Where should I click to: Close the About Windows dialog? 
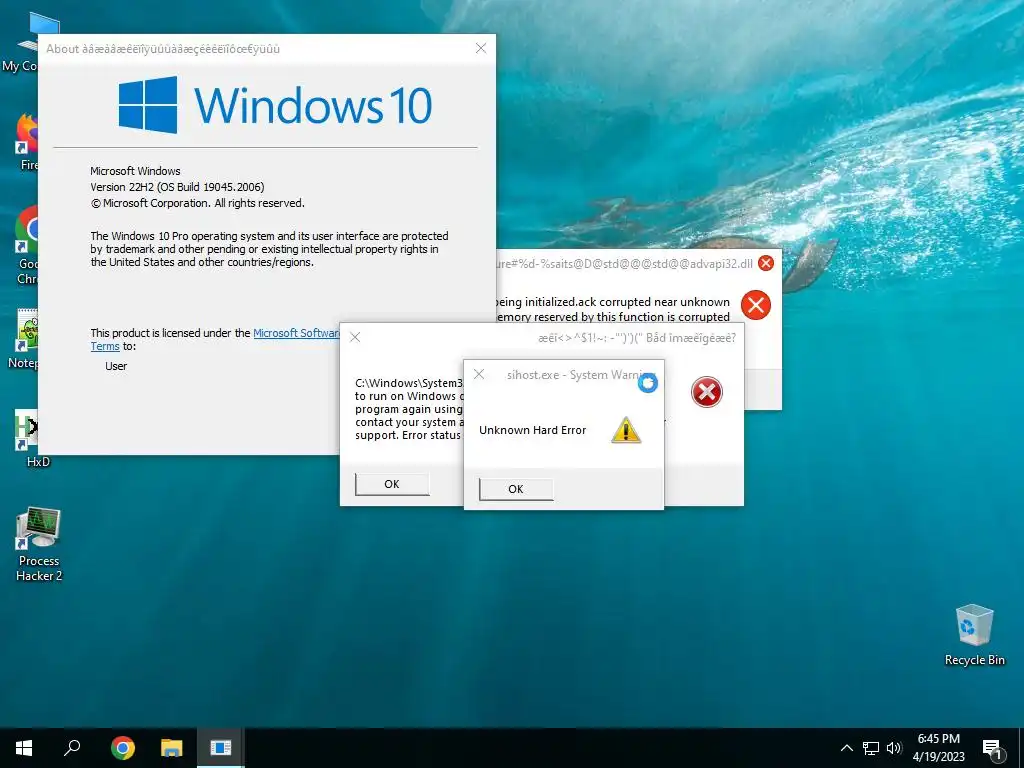[481, 48]
